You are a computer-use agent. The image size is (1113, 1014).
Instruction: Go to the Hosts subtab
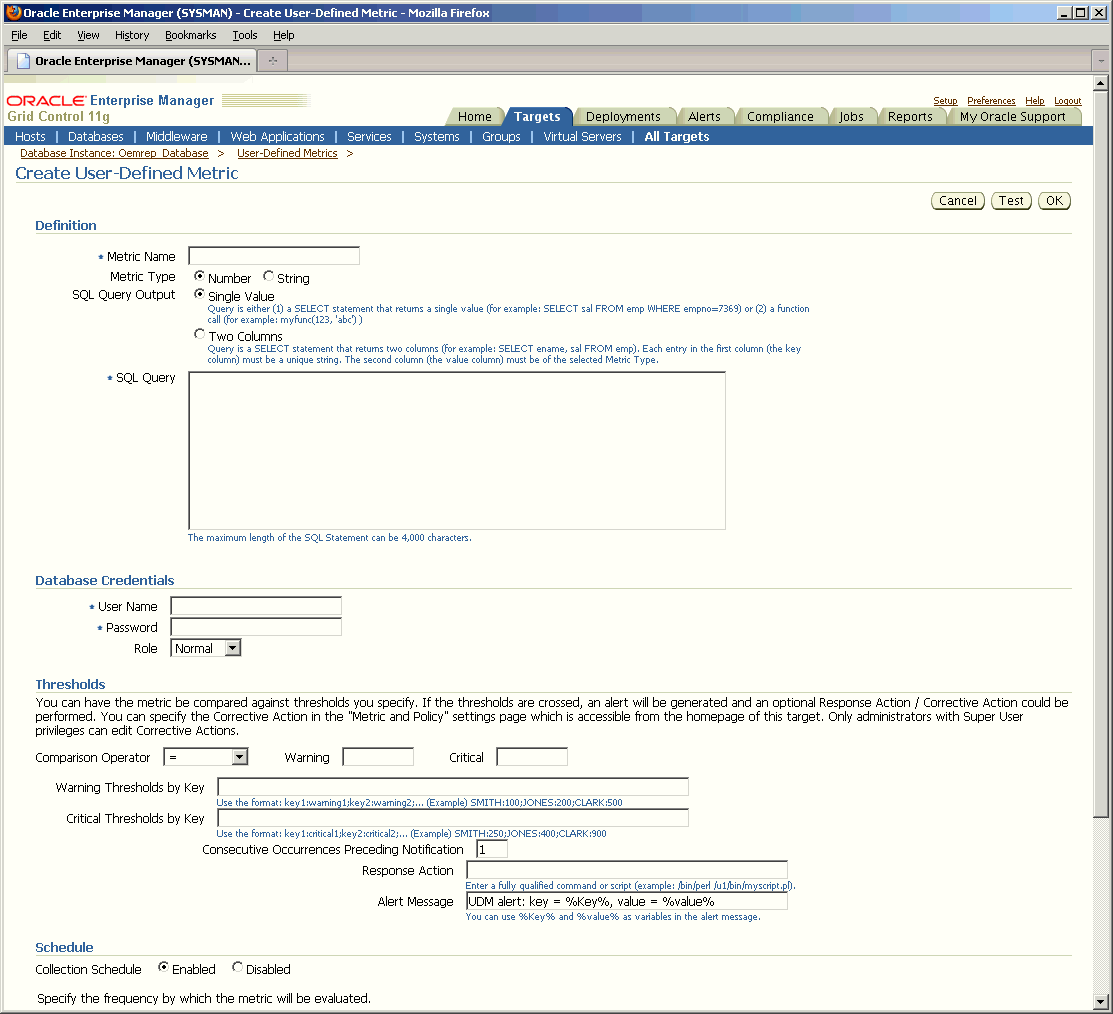tap(30, 136)
